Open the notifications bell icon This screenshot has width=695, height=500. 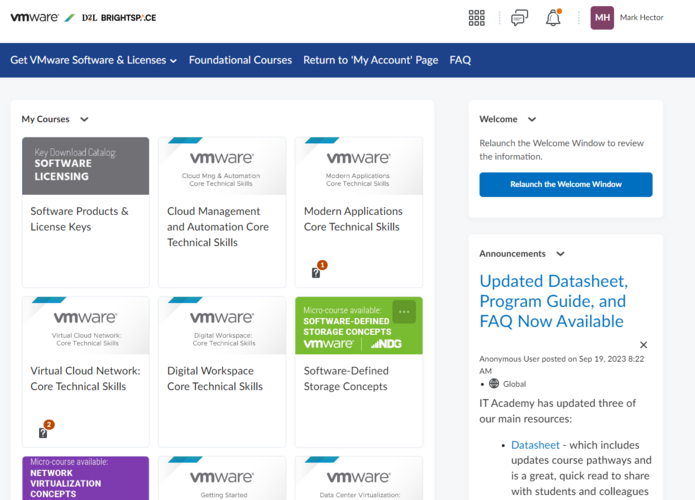[553, 18]
